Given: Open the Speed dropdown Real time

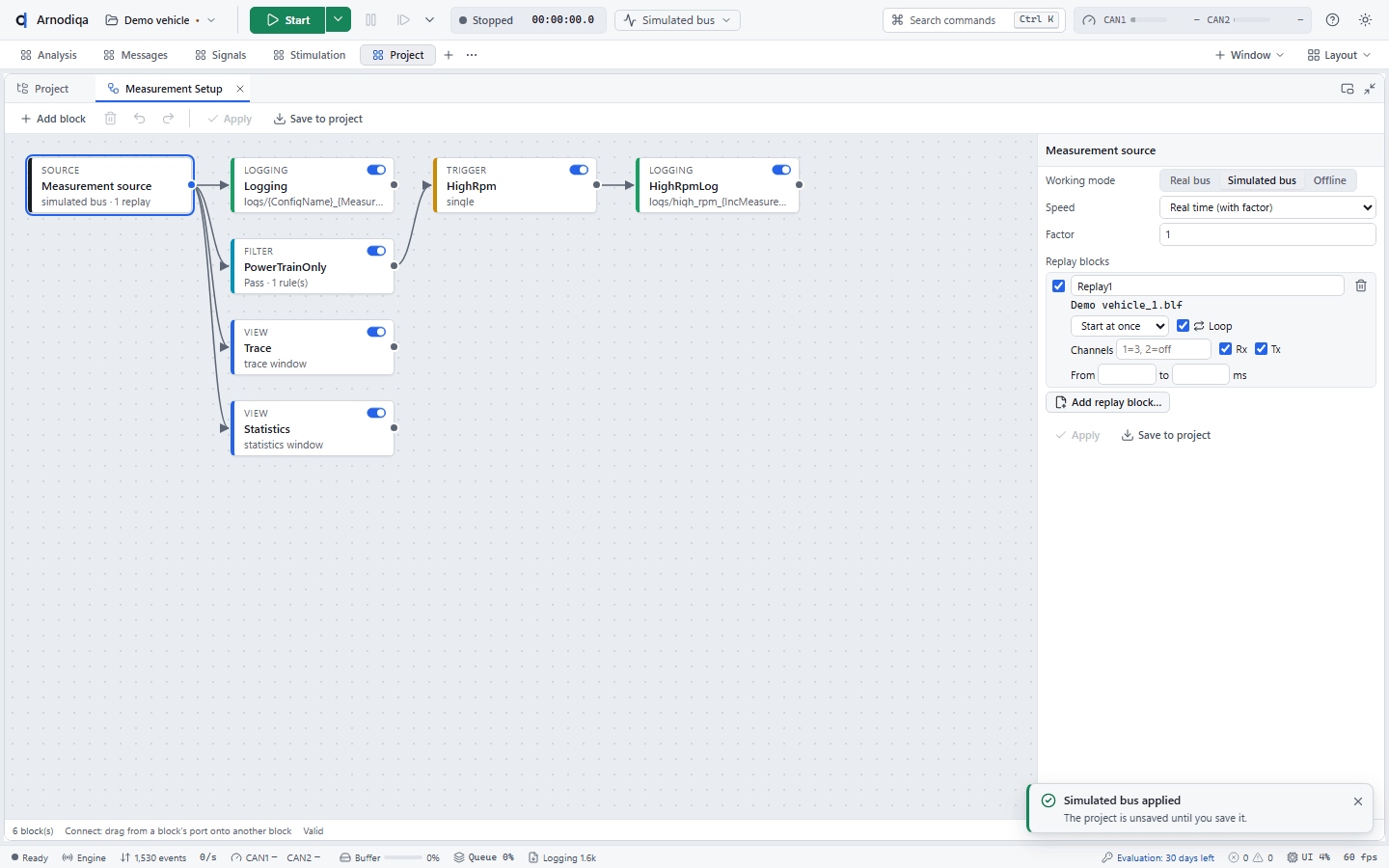Looking at the screenshot, I should (1267, 207).
